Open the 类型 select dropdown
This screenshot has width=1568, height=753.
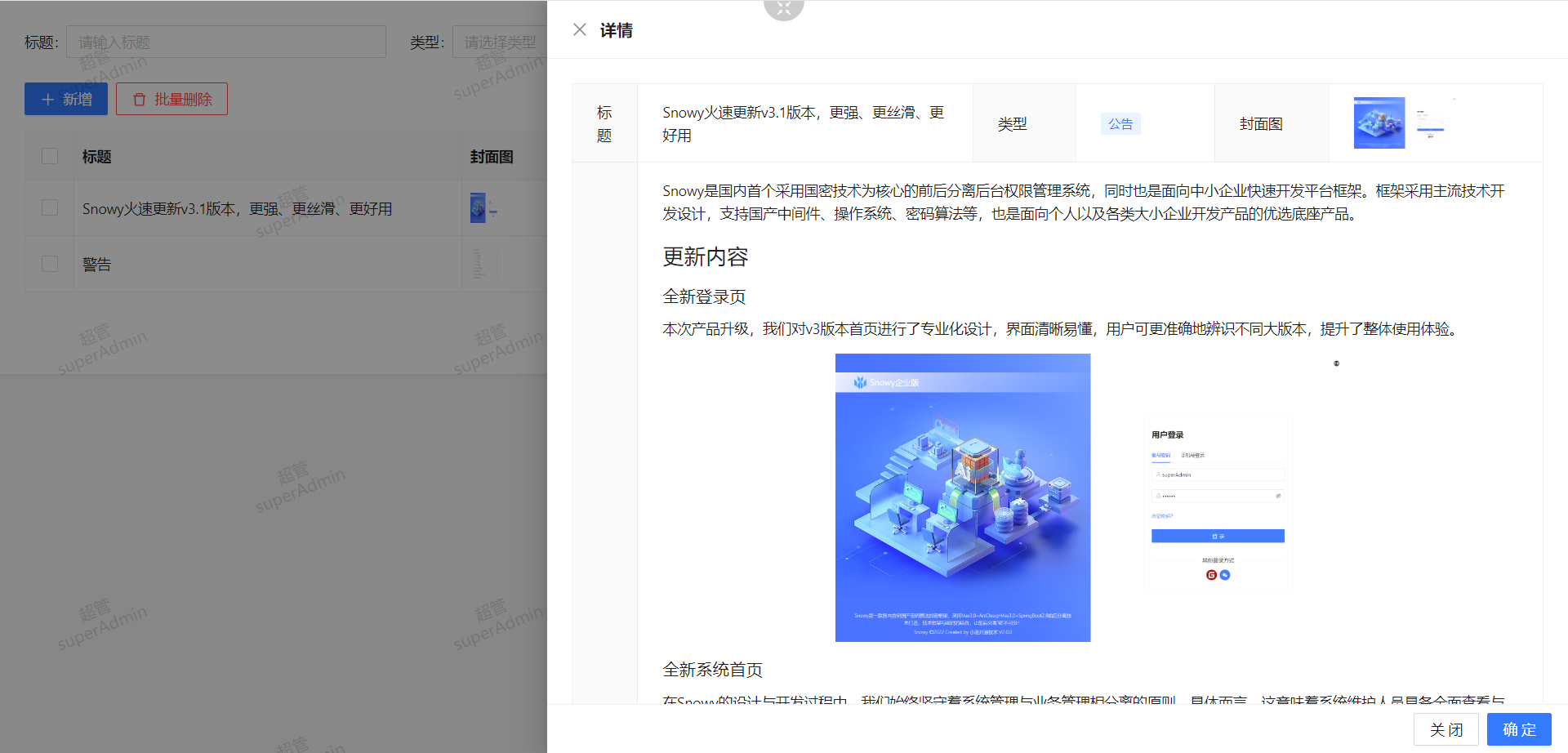tap(500, 42)
